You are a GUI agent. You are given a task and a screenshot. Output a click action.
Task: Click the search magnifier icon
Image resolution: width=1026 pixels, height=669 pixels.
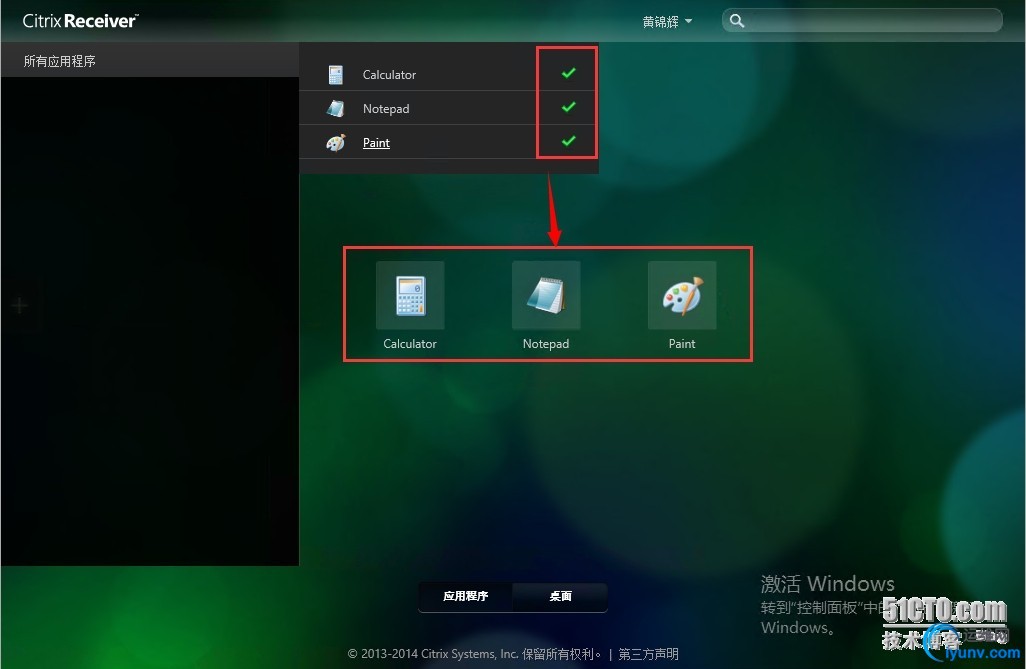[x=737, y=21]
